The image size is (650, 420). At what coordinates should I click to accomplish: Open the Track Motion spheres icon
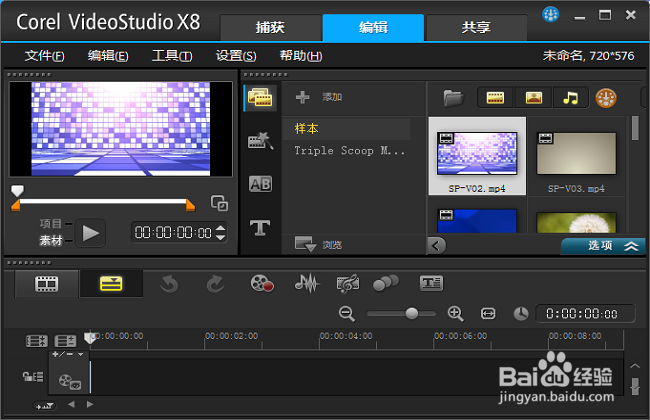(386, 283)
